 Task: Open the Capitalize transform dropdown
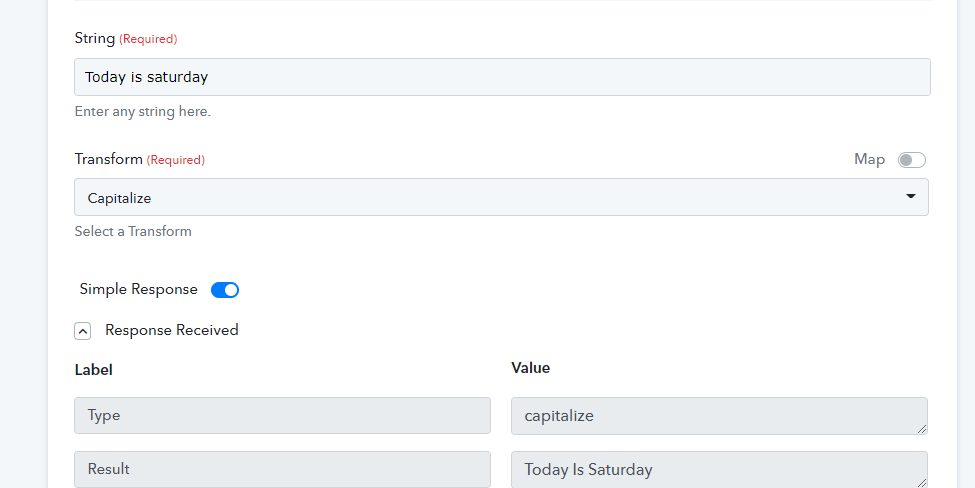(501, 197)
